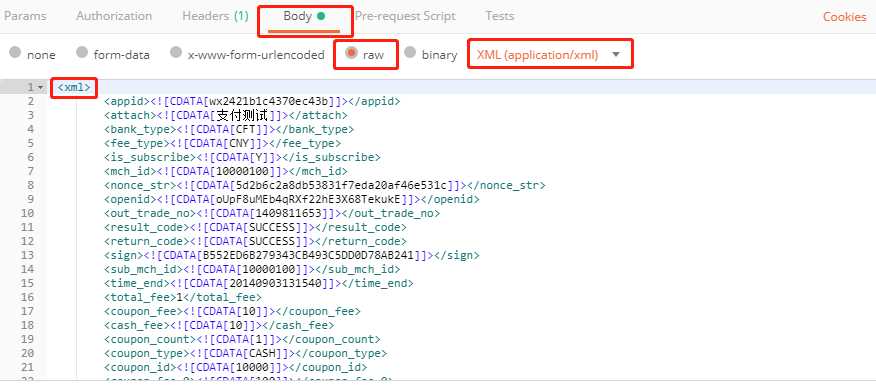The width and height of the screenshot is (876, 391).
Task: Click the mch_id 10000100 line
Action: [226, 171]
